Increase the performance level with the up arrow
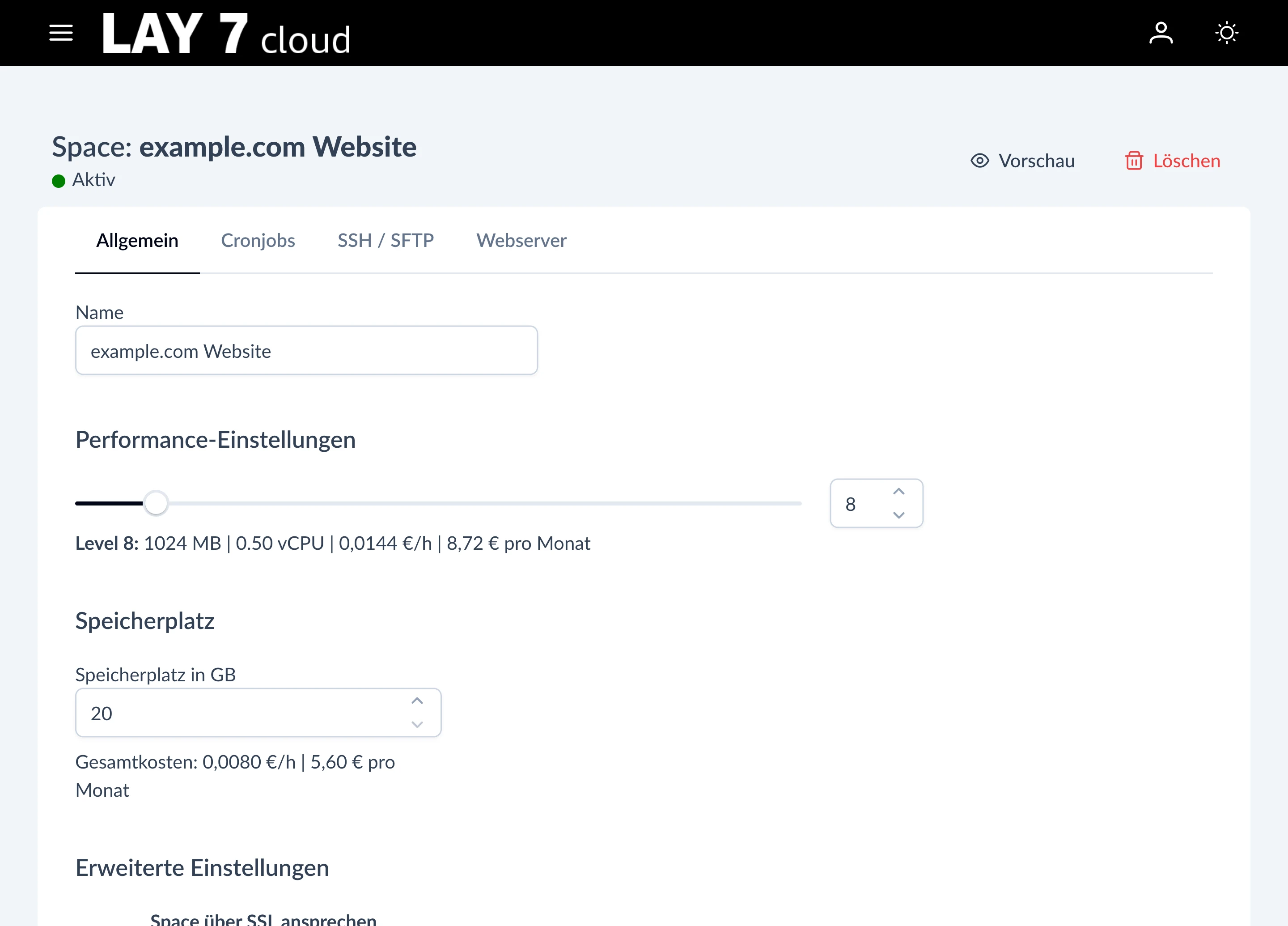The height and width of the screenshot is (926, 1288). point(899,491)
